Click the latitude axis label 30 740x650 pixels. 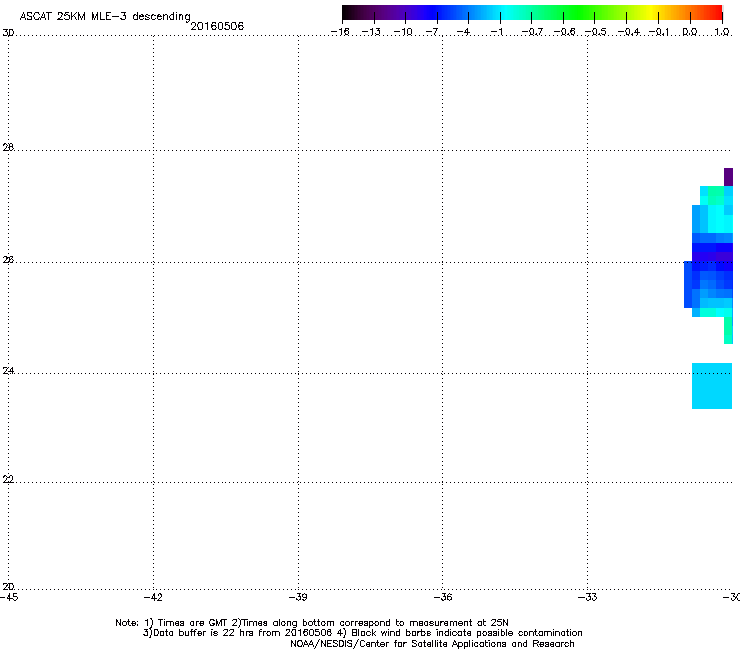[8, 33]
